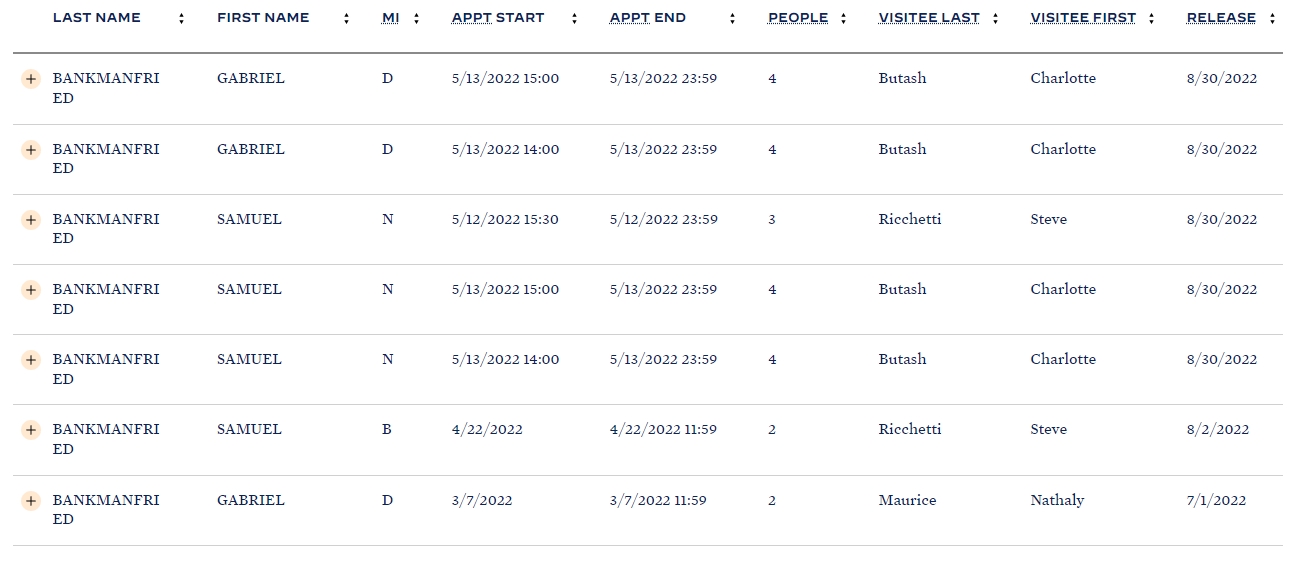
Task: Click sort arrows beside People header
Action: click(x=843, y=18)
